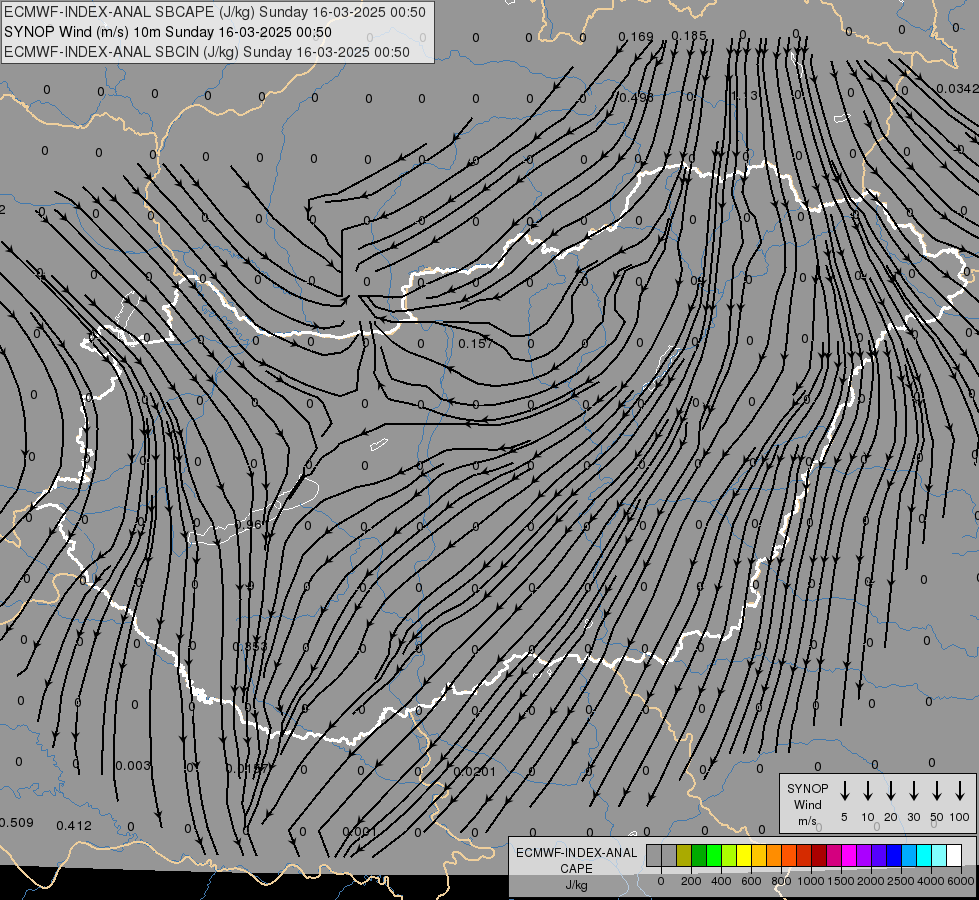Click the 0.412 CAPE value on map
The height and width of the screenshot is (900, 979).
point(74,826)
